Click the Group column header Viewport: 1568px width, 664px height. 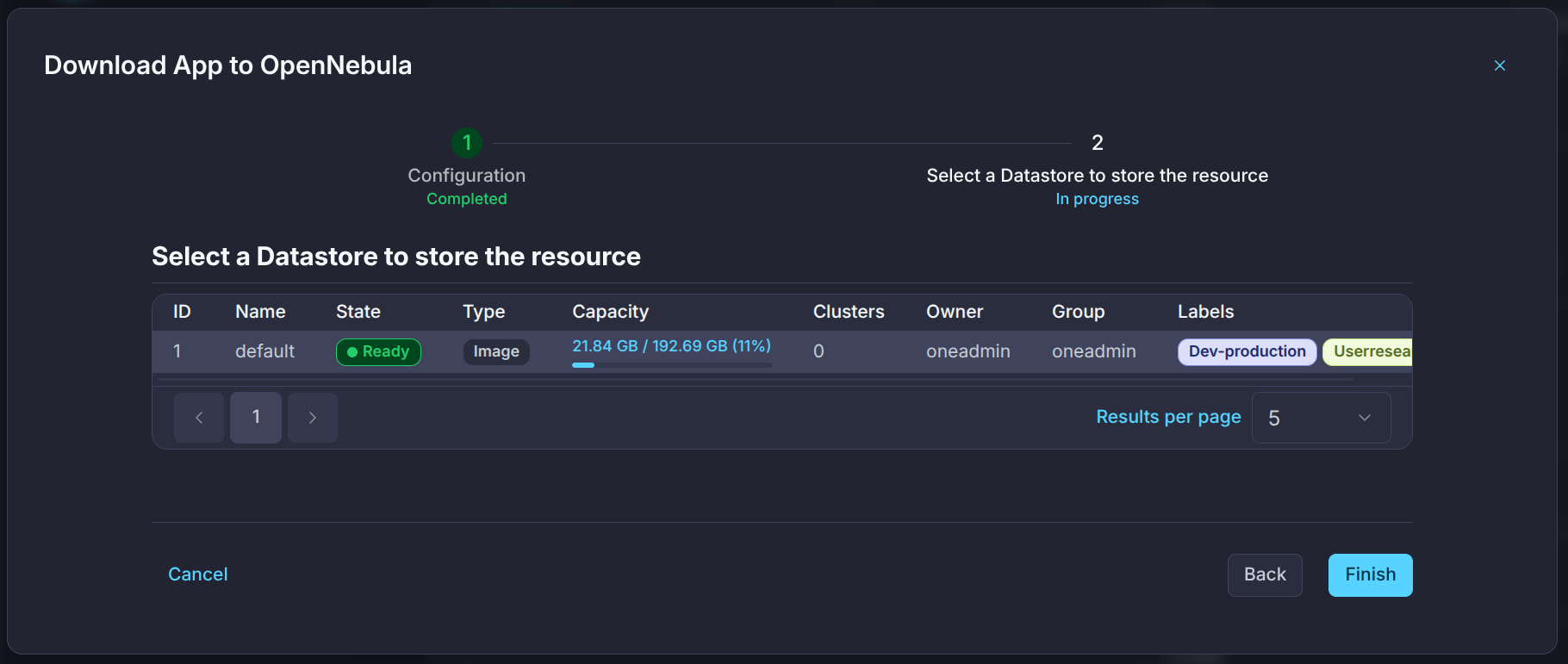[x=1078, y=312]
